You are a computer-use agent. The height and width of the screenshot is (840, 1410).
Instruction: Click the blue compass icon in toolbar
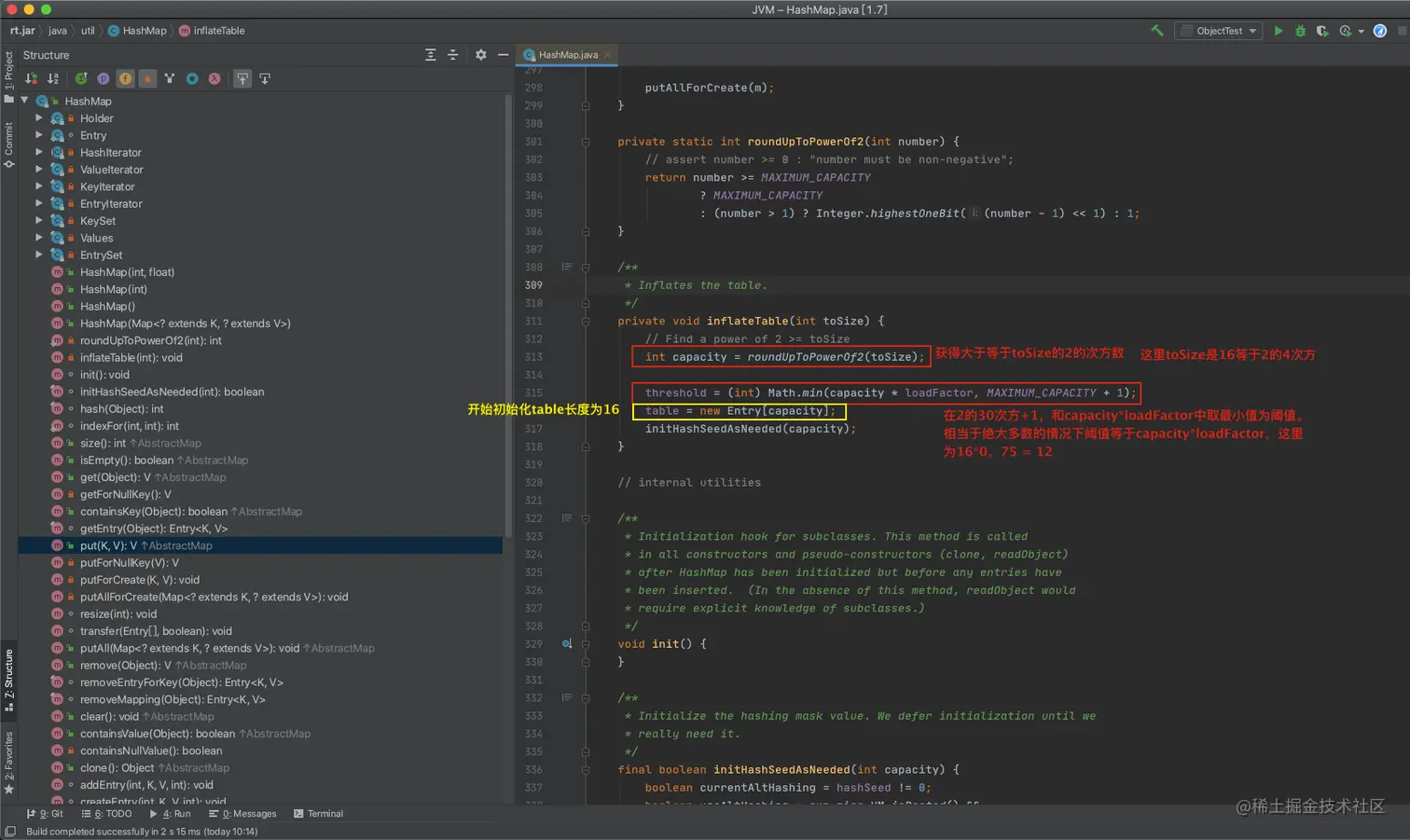point(1380,31)
